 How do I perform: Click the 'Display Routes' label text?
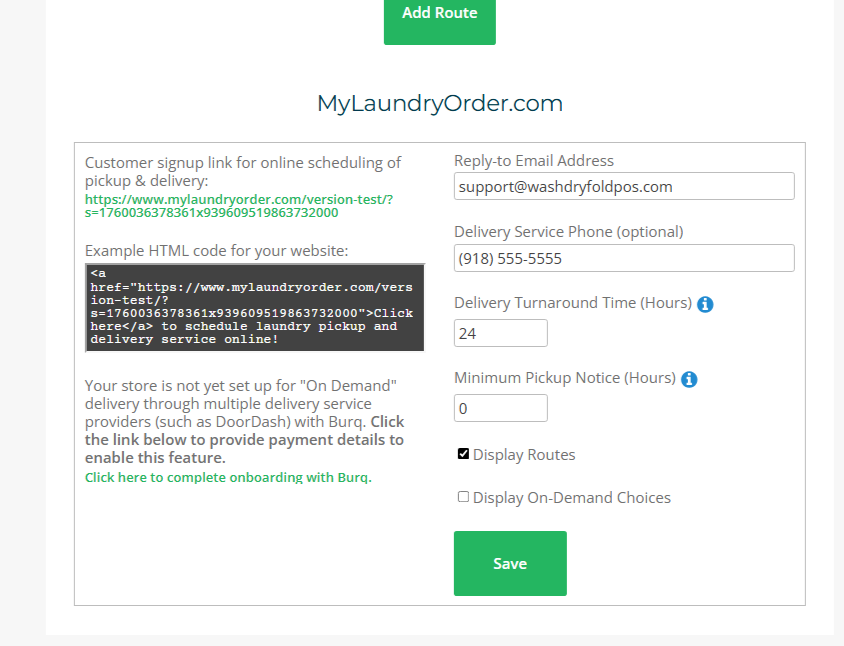point(524,455)
